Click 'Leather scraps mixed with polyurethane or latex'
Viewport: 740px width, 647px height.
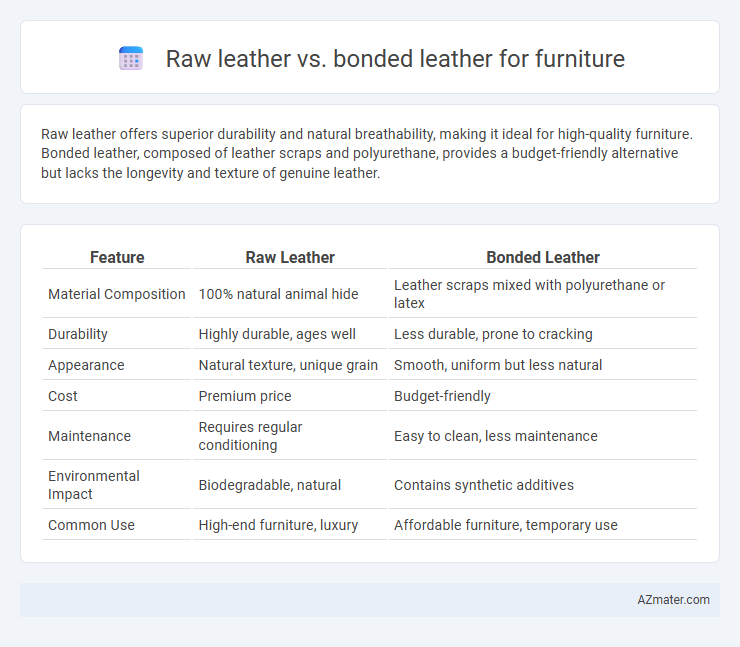[x=529, y=294]
